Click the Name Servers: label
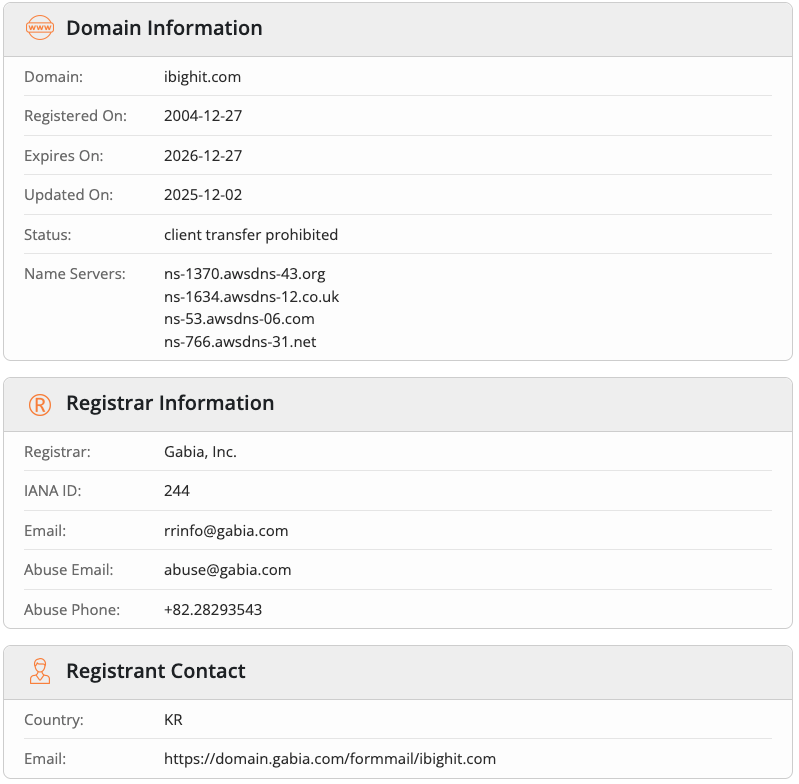Viewport: 799px width, 784px height. point(75,274)
